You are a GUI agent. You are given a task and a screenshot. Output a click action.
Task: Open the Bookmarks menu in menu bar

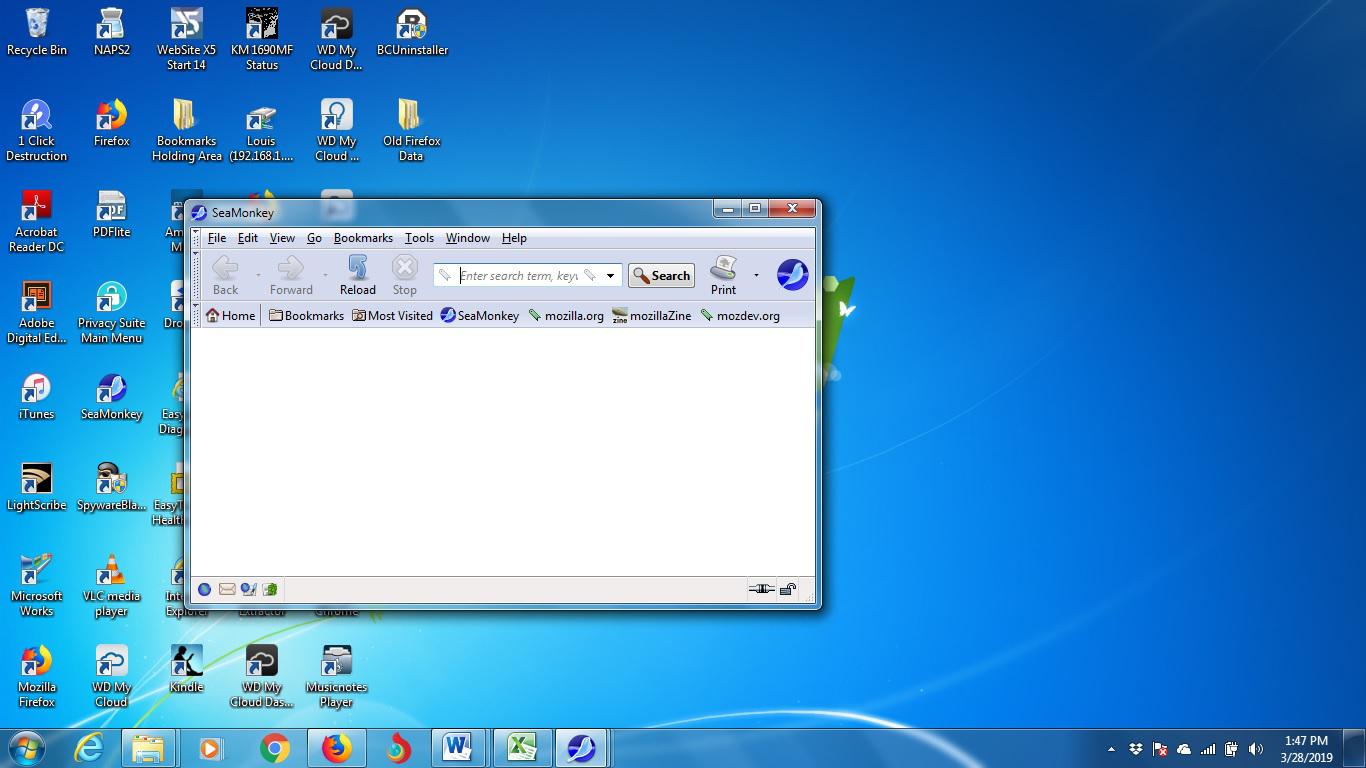click(x=363, y=238)
